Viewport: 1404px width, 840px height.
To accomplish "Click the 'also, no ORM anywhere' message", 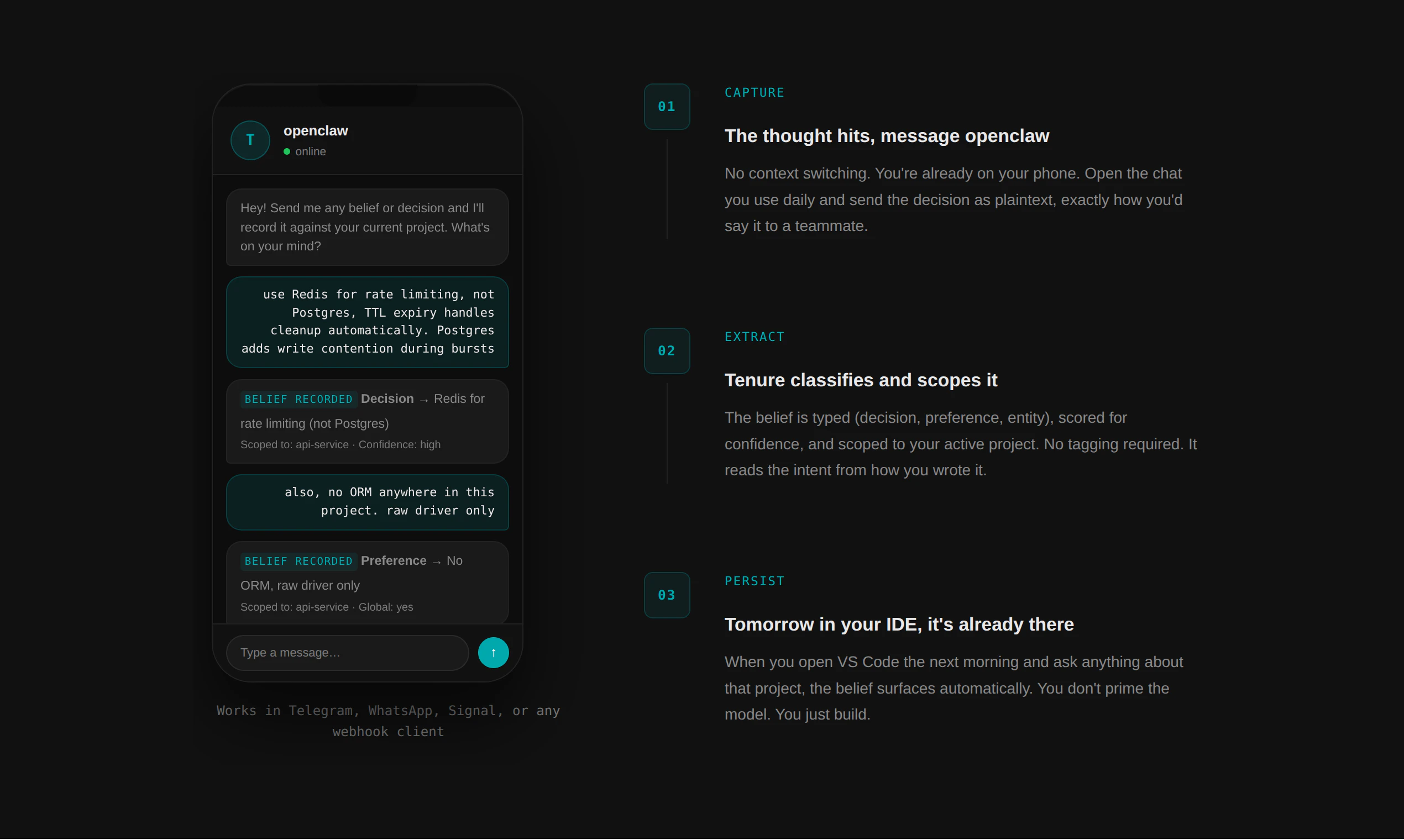I will click(x=368, y=502).
